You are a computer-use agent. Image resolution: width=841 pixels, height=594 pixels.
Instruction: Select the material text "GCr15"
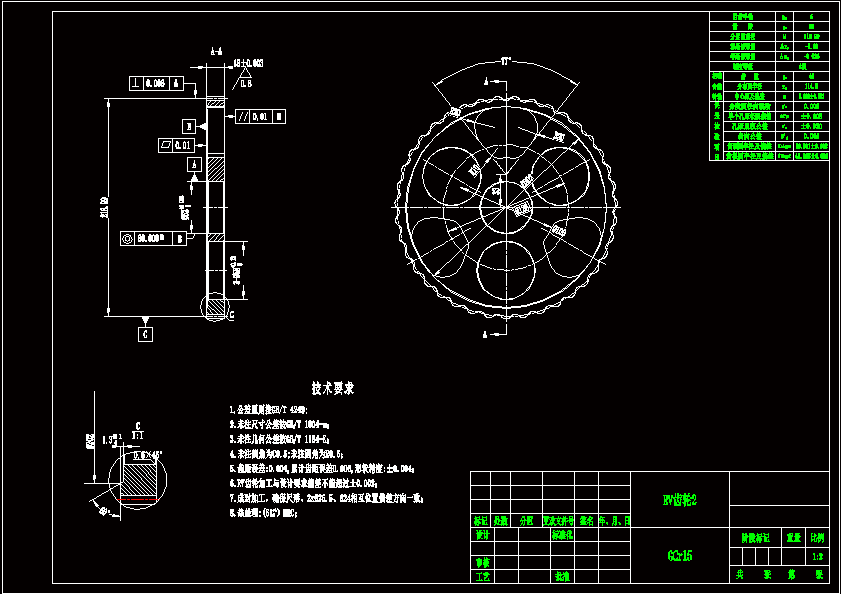680,555
